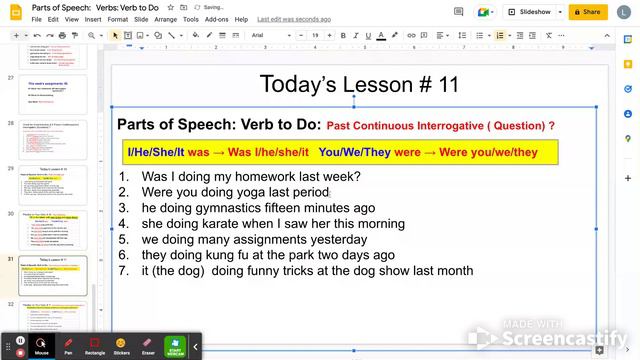The width and height of the screenshot is (640, 360).
Task: Open the Slideshow options arrow
Action: [x=560, y=12]
